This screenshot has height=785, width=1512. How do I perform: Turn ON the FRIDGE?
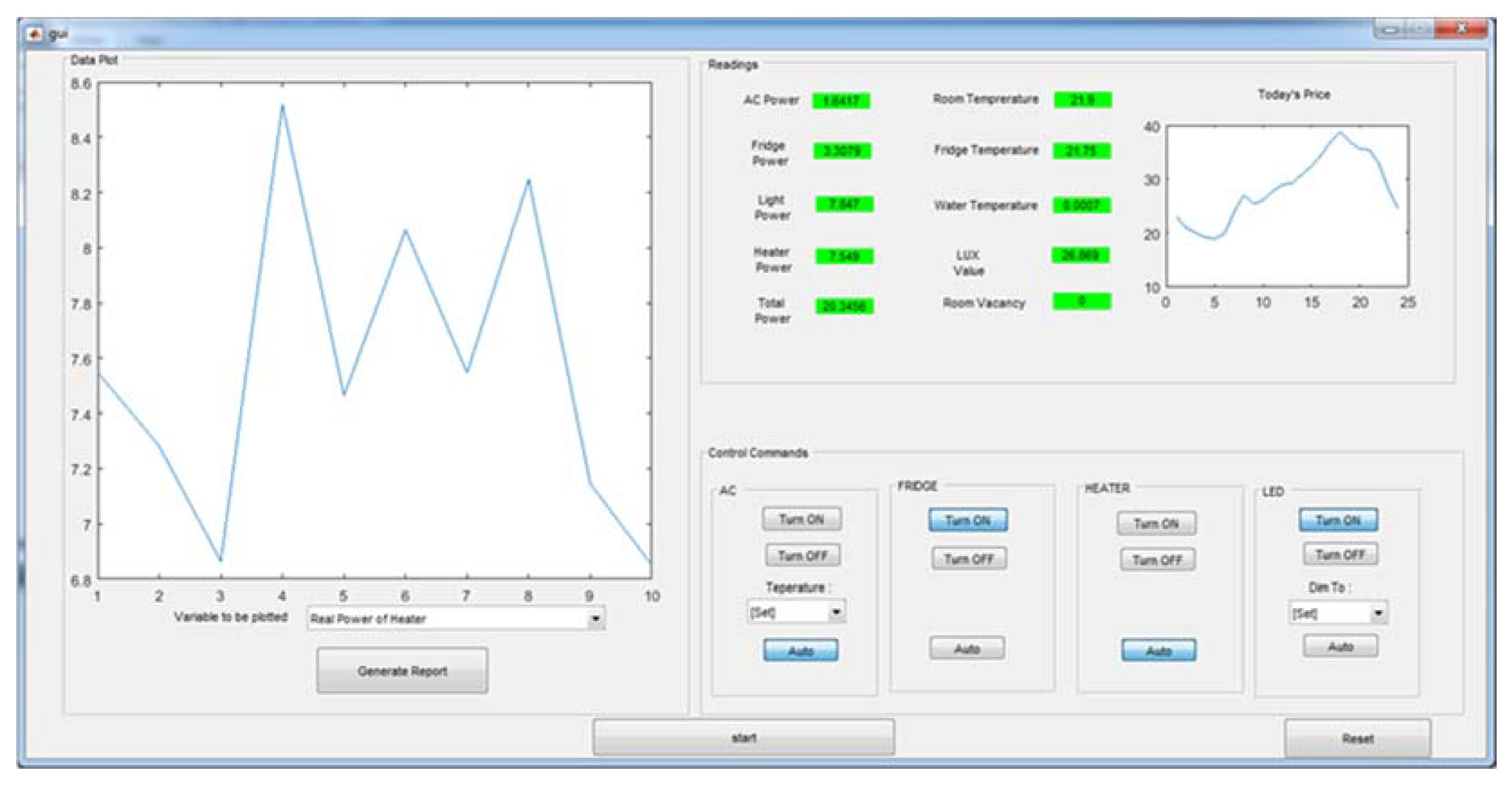pos(968,520)
